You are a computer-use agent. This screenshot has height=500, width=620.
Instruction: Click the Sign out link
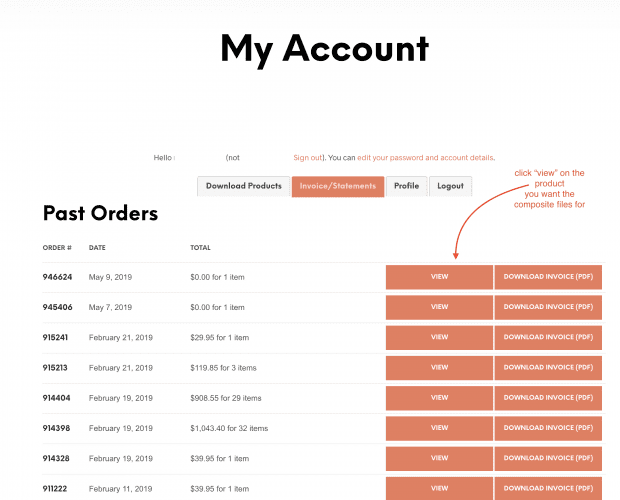308,158
